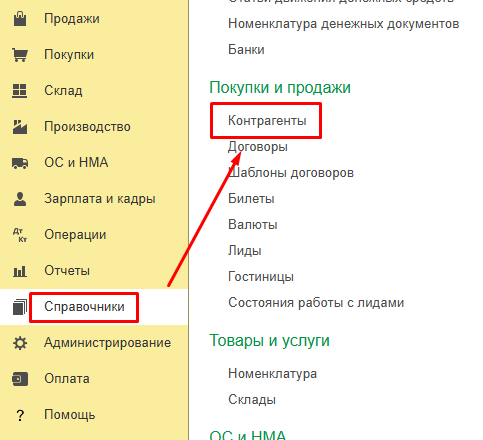Select the ОС и НМА sidebar section
Screen dimensions: 483x440
point(76,163)
